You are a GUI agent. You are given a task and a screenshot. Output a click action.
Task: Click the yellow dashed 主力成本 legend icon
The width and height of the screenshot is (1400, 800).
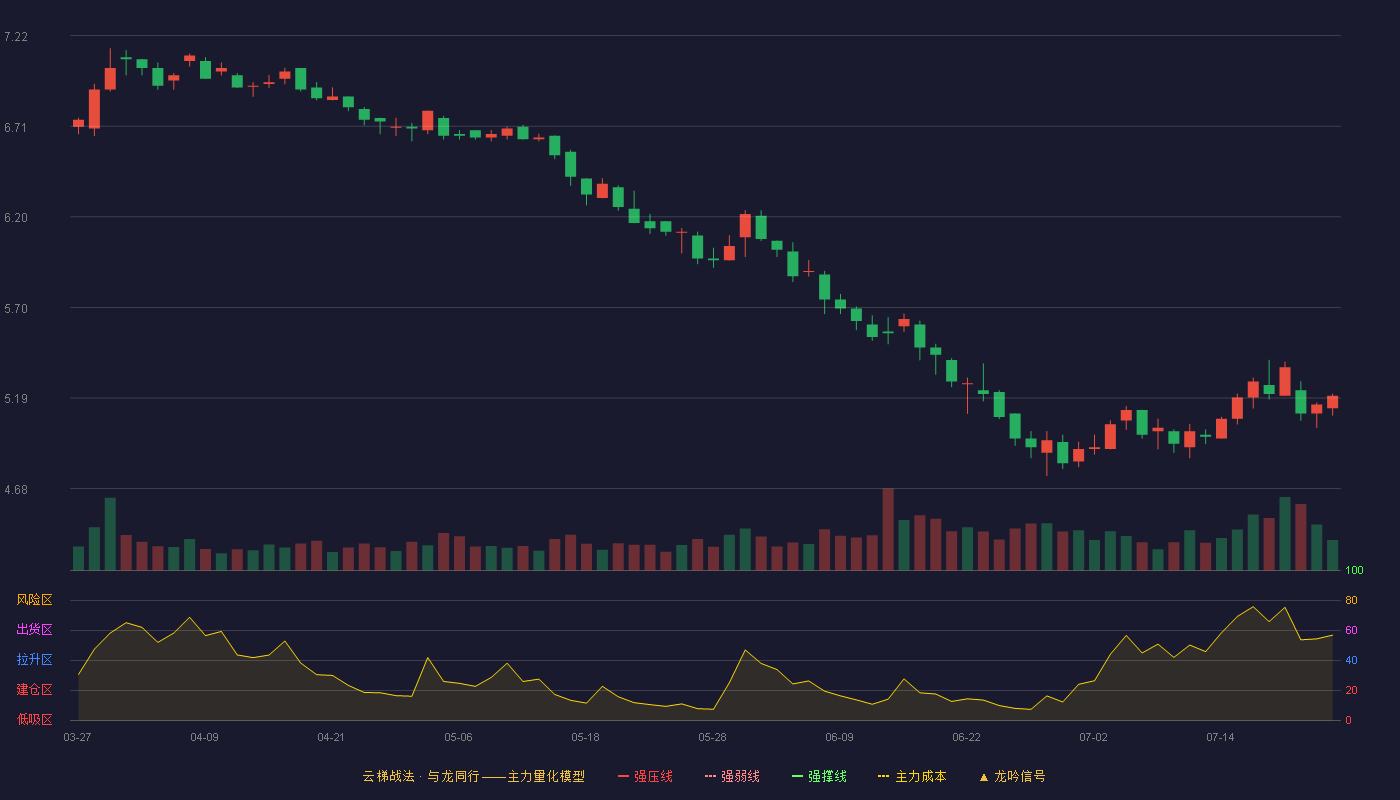pos(884,776)
